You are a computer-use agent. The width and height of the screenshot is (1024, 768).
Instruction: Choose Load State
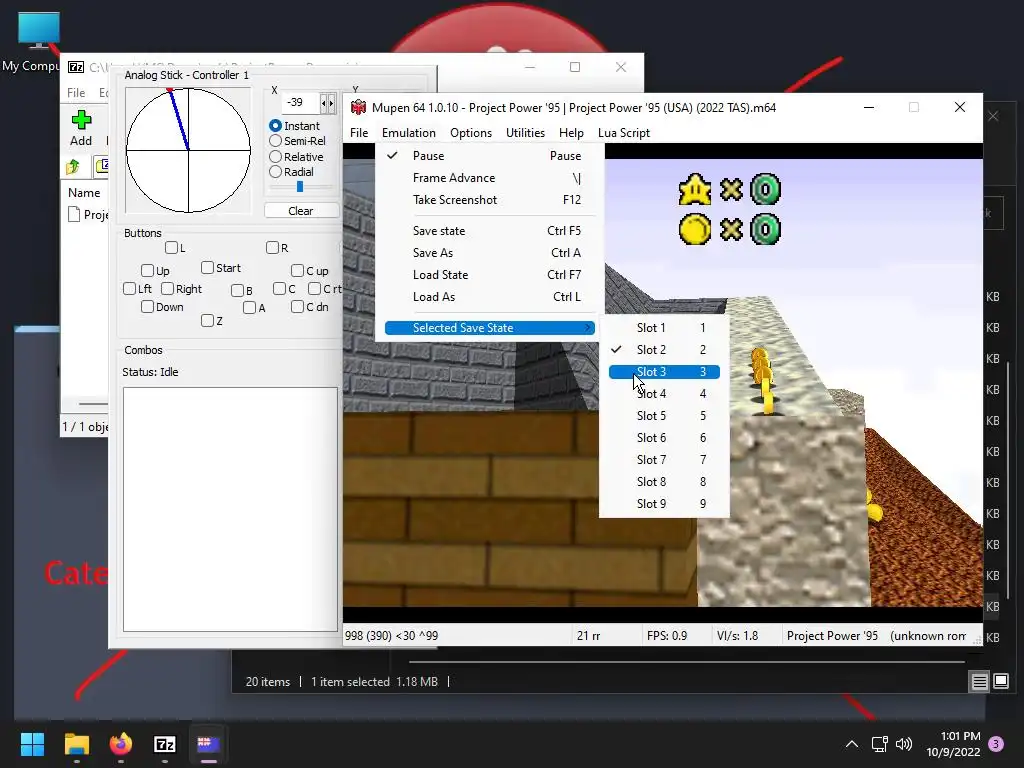(x=490, y=275)
